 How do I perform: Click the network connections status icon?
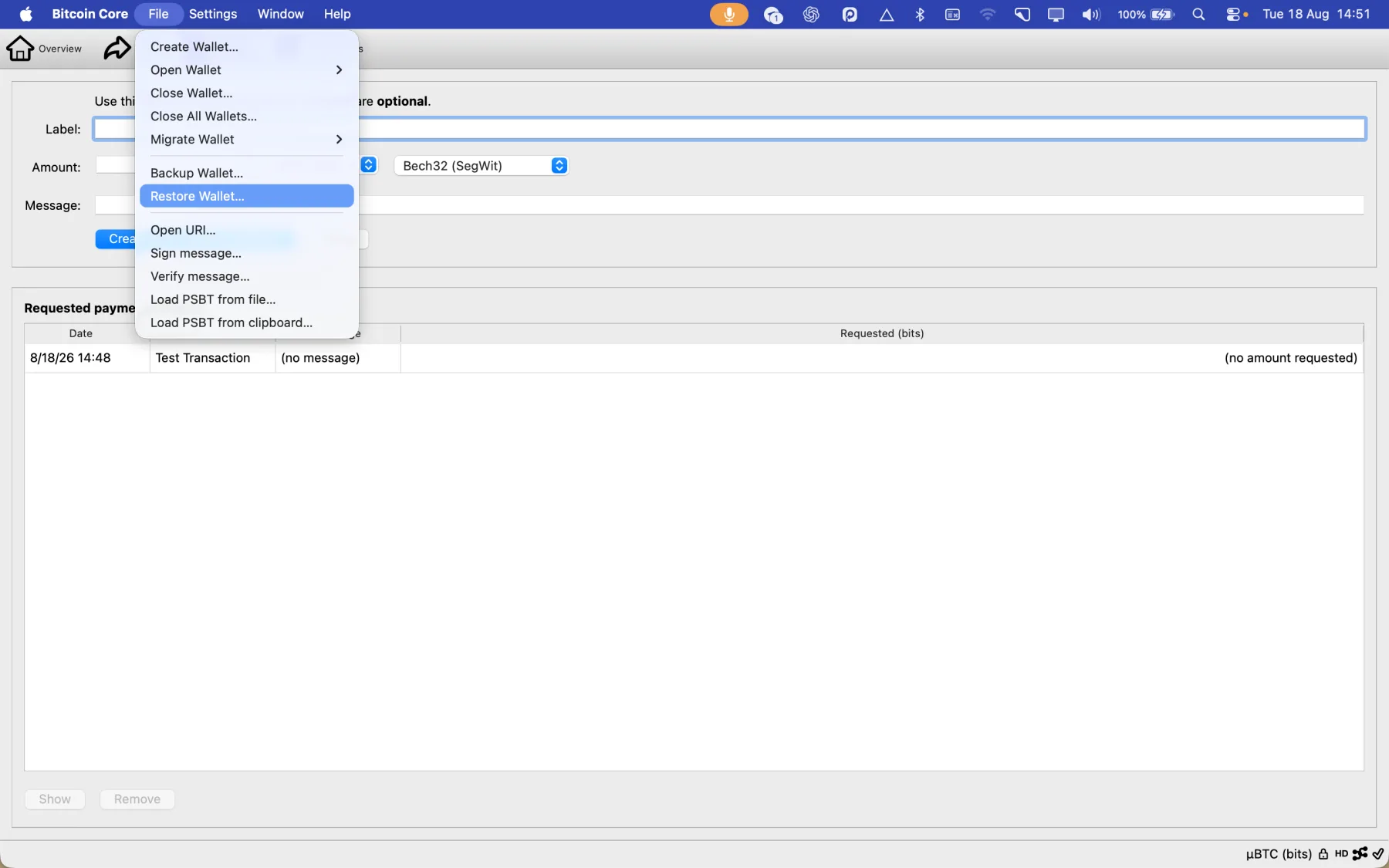[1360, 853]
